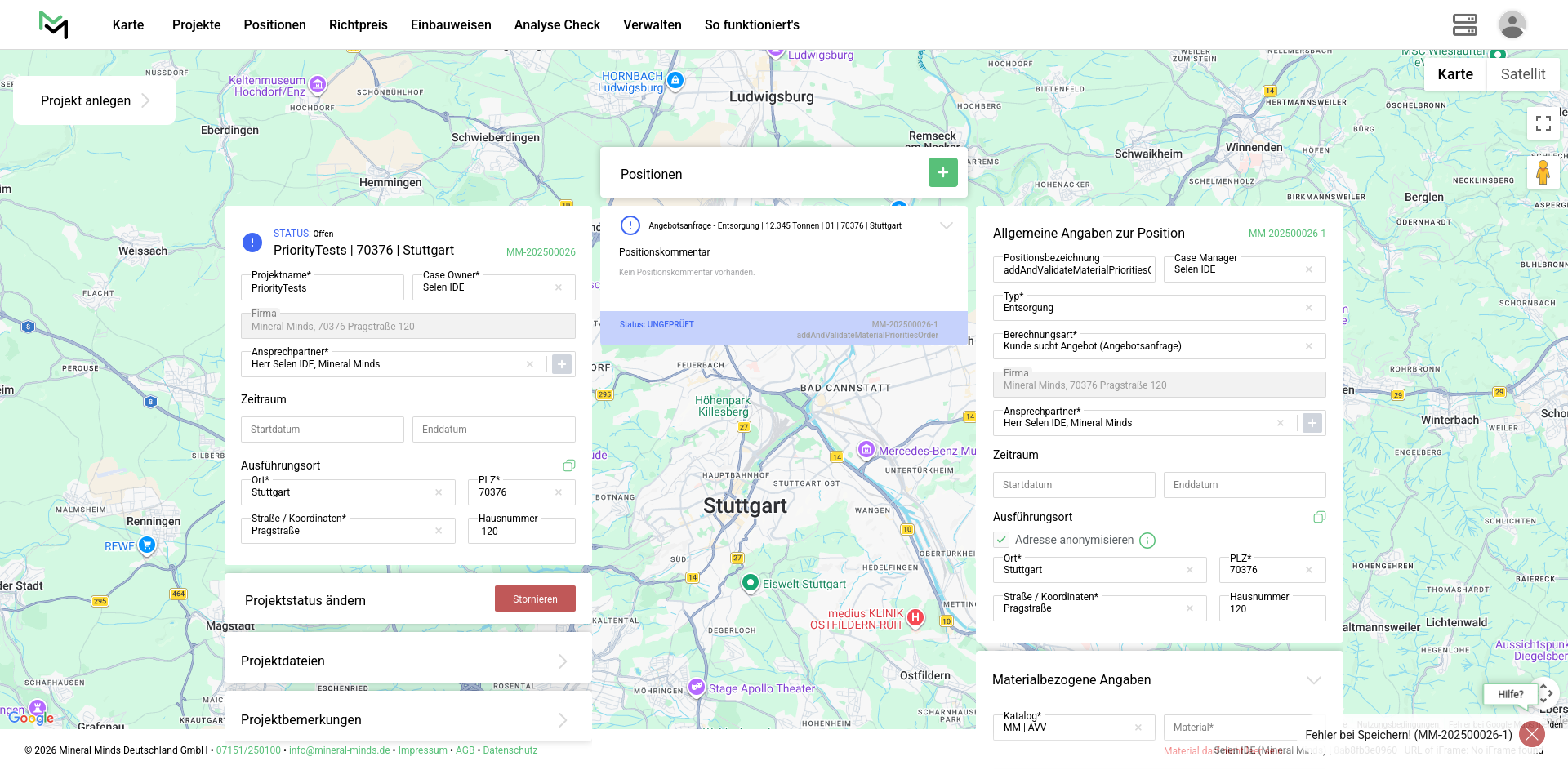Click info icon beside Adresse anonymisieren
Image resolution: width=1568 pixels, height=770 pixels.
pos(1147,541)
